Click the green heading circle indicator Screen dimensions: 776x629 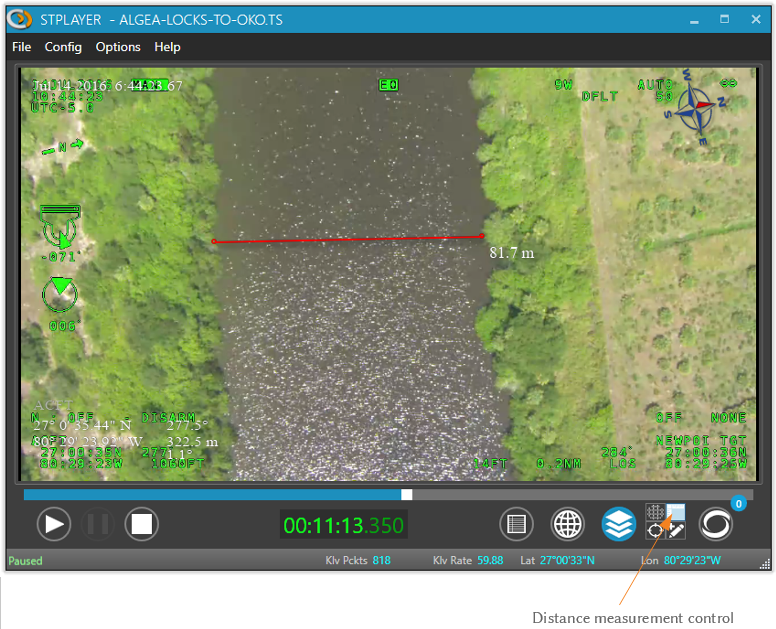pos(60,294)
